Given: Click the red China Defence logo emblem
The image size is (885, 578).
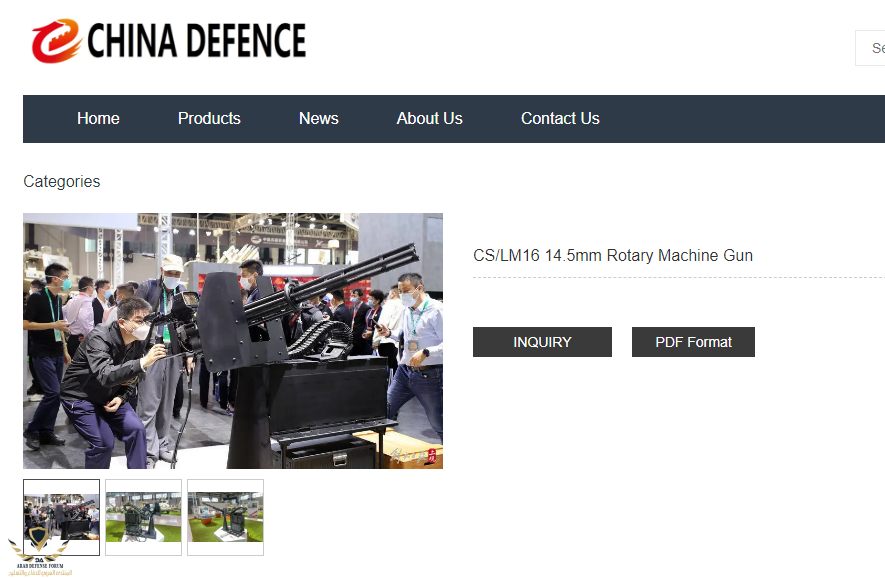Looking at the screenshot, I should click(x=56, y=42).
